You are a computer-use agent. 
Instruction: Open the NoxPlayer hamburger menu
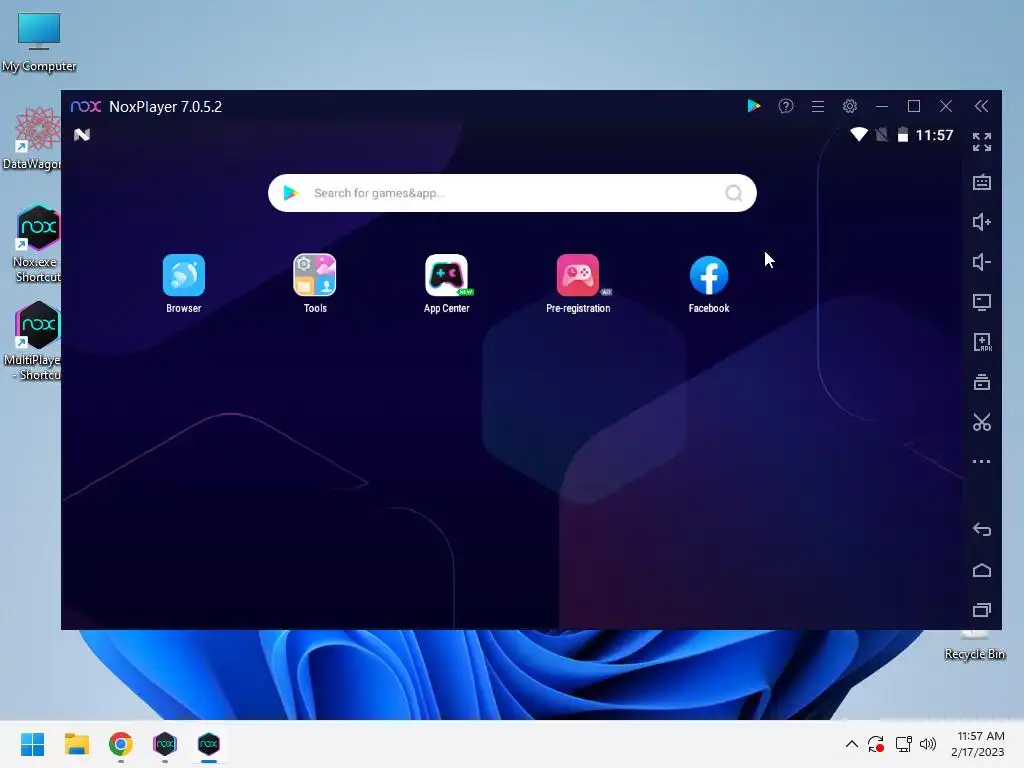[x=818, y=106]
